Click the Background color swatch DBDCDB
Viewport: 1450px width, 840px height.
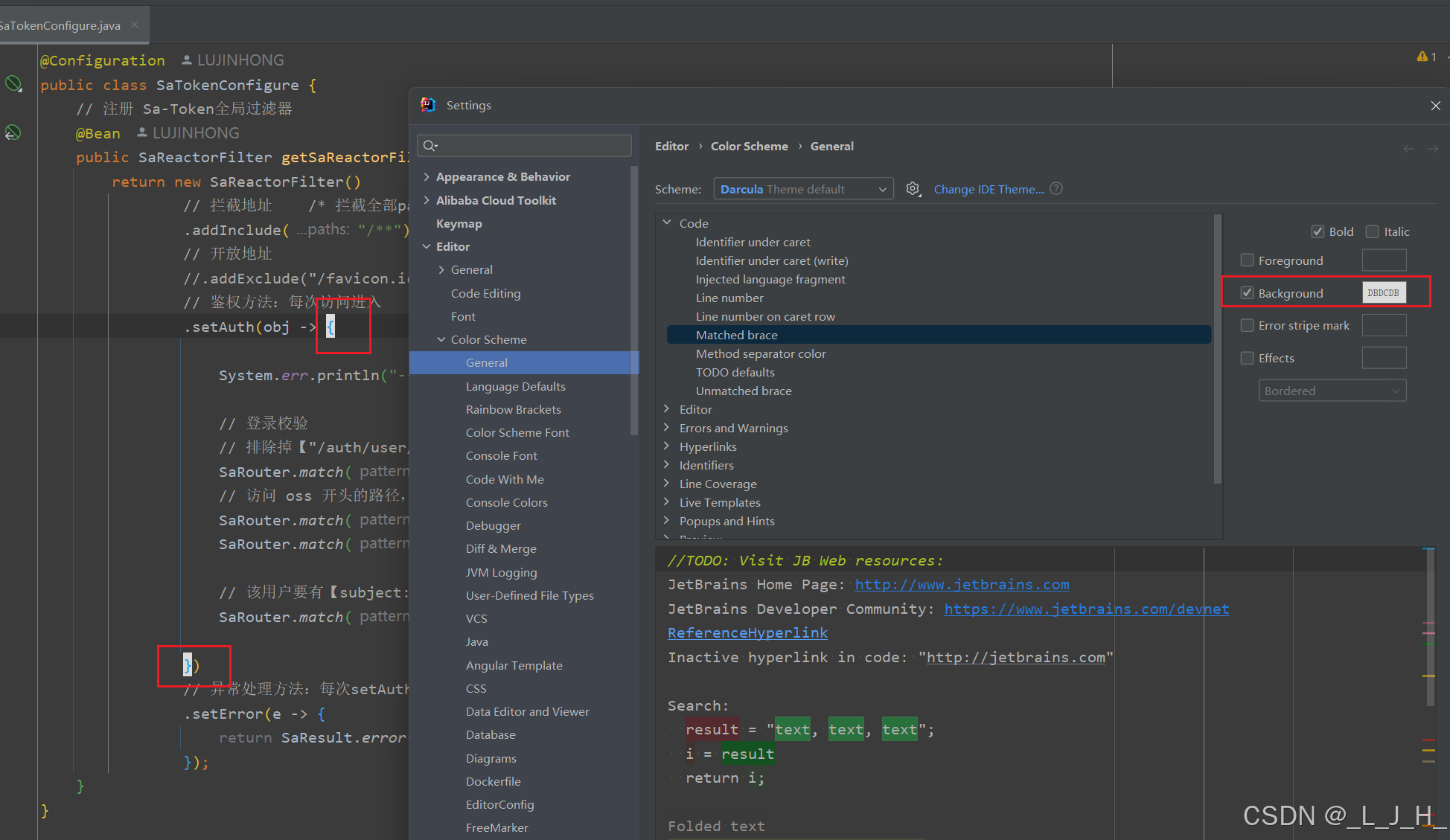1383,293
